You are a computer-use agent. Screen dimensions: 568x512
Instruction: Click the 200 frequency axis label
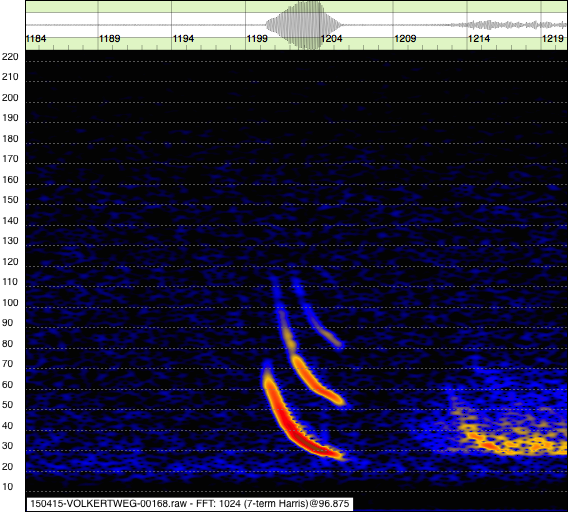[10, 97]
